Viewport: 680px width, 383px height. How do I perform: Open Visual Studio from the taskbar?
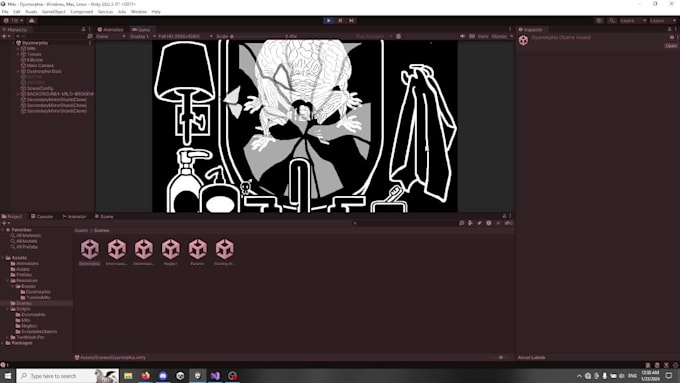click(x=215, y=376)
